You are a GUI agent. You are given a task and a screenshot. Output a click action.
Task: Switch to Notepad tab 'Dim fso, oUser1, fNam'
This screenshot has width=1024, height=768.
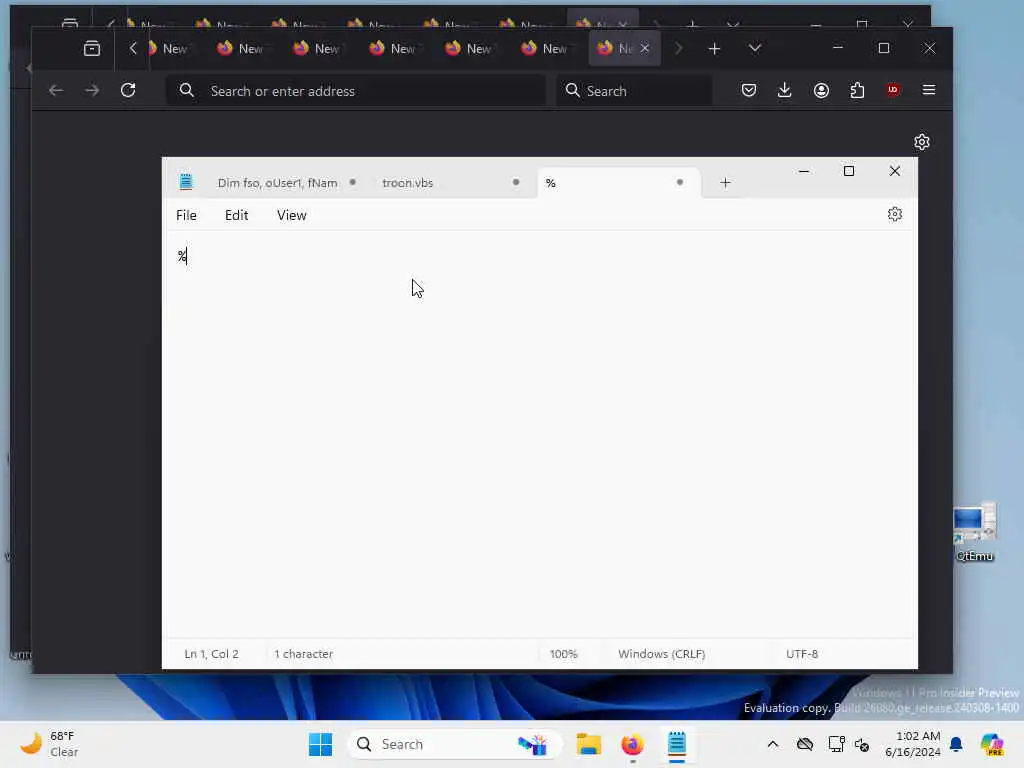point(278,183)
